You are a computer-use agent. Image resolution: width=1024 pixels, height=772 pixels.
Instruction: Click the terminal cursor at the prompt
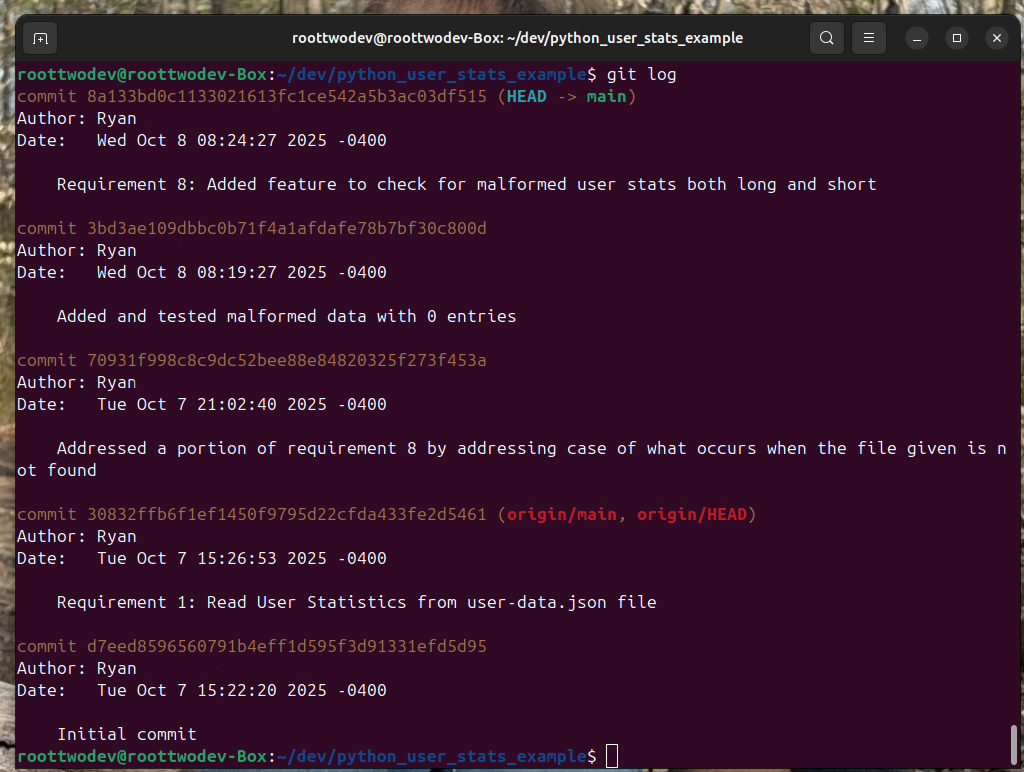point(611,756)
